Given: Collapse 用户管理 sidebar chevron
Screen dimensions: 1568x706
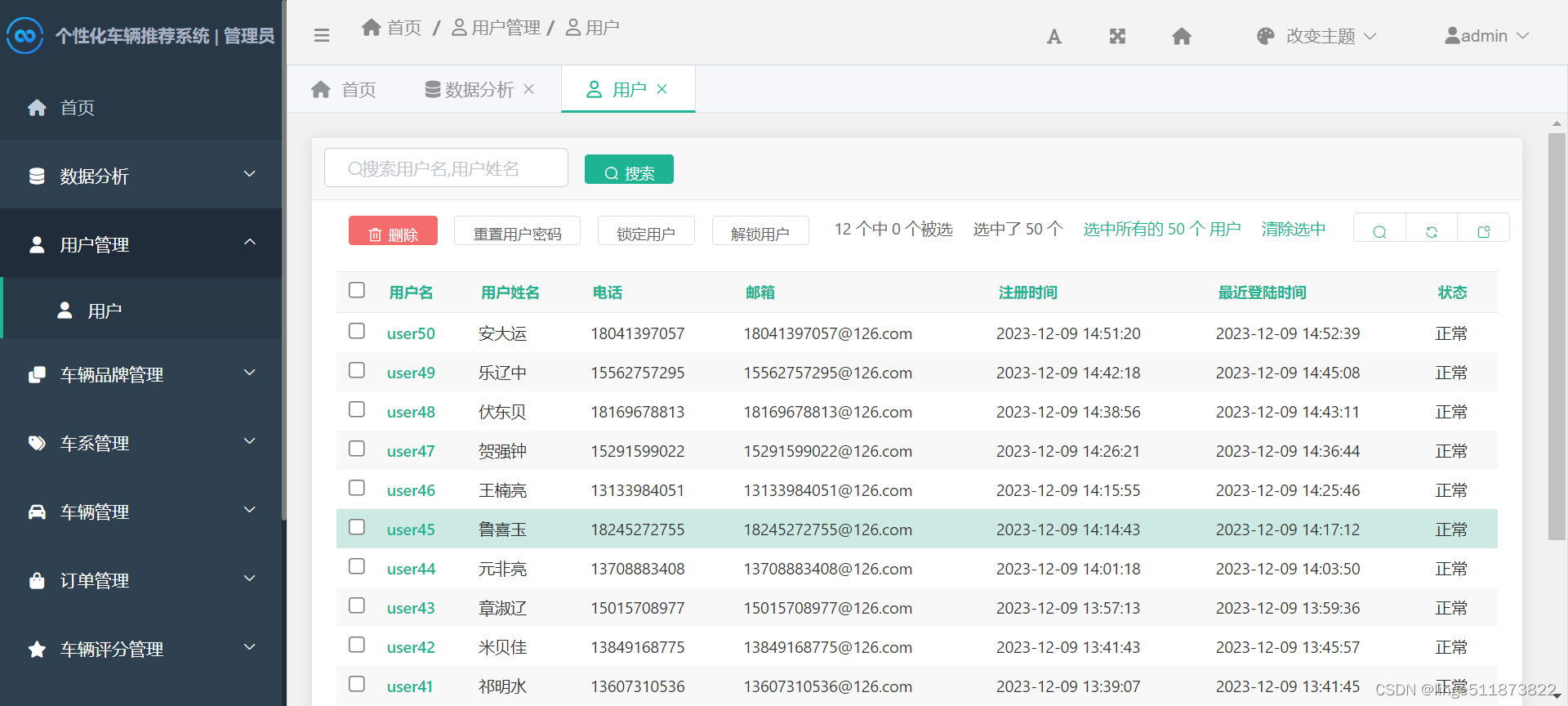Looking at the screenshot, I should [250, 242].
